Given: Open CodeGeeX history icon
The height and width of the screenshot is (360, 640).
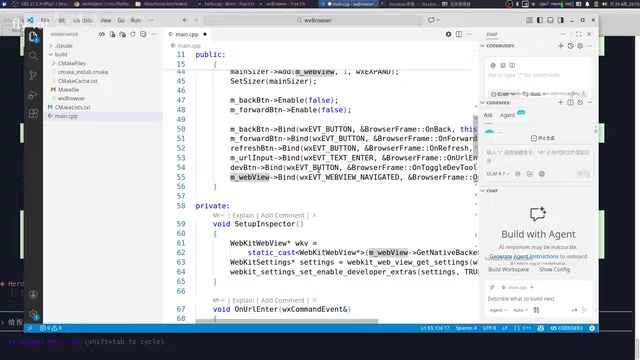Looking at the screenshot, I should tap(580, 102).
